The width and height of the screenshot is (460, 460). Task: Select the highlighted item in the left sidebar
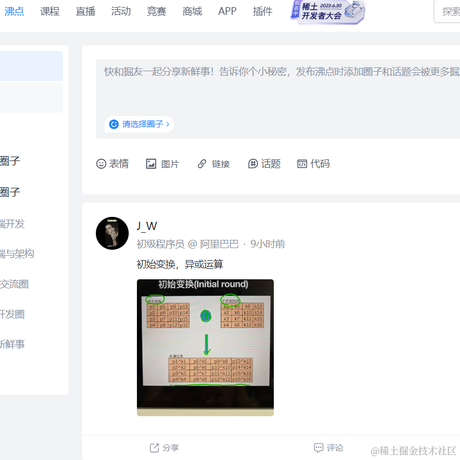(x=31, y=66)
